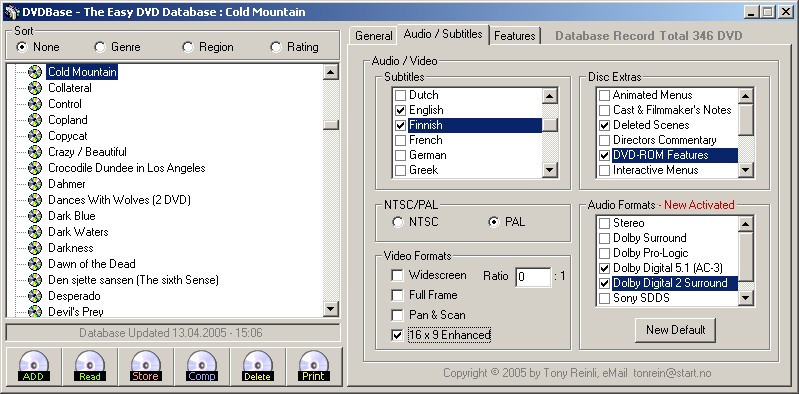Click disc icon beside Collateral
This screenshot has width=799, height=394.
point(35,88)
